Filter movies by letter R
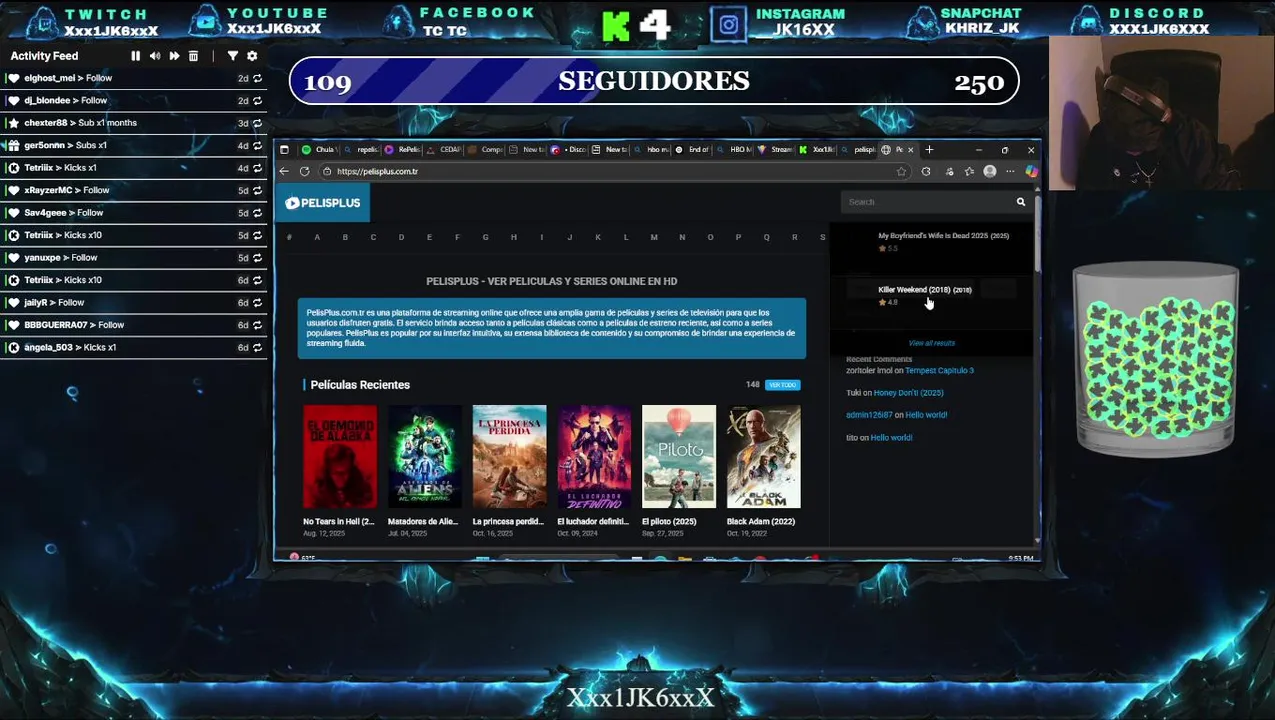The image size is (1275, 720). pos(794,237)
